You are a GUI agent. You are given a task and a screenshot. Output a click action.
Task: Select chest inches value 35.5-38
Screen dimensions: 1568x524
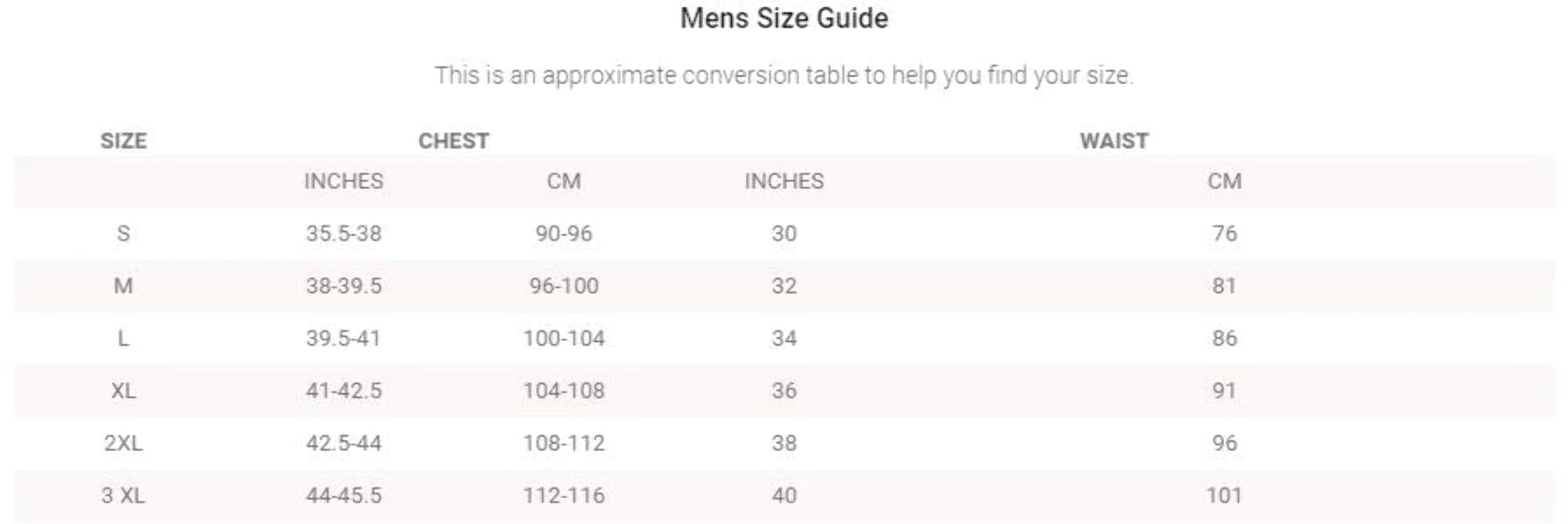click(344, 233)
